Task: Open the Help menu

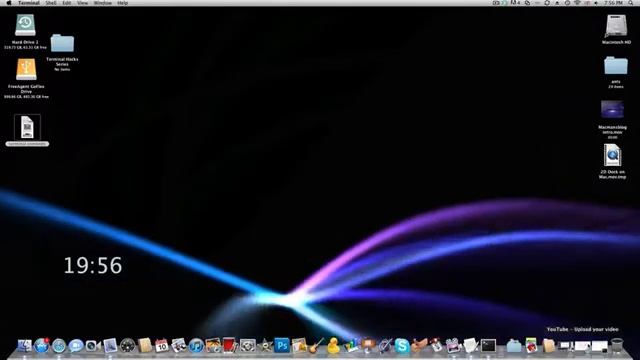Action: 122,3
